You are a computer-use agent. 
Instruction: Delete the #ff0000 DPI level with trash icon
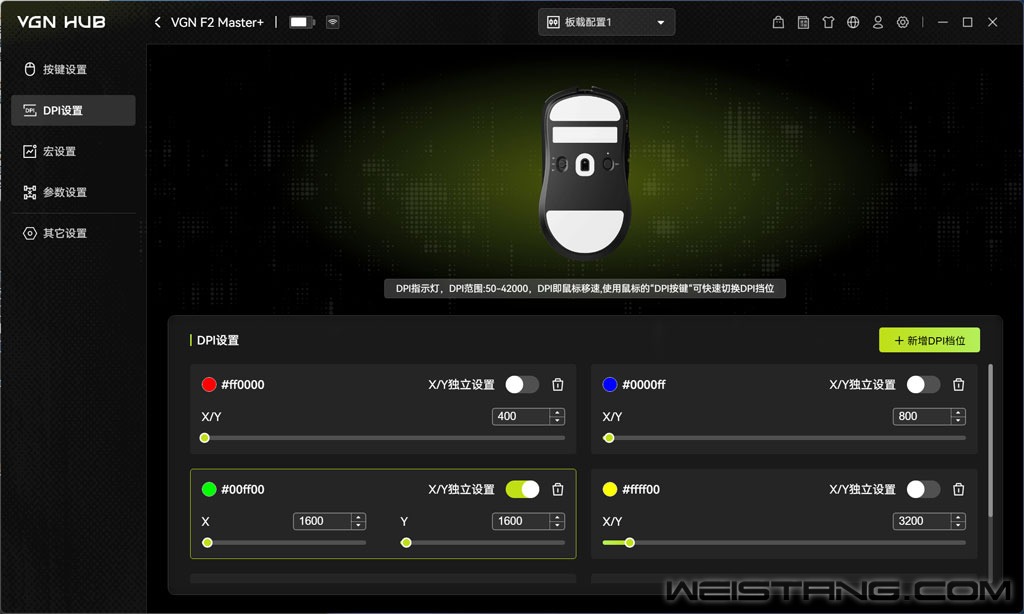[558, 385]
